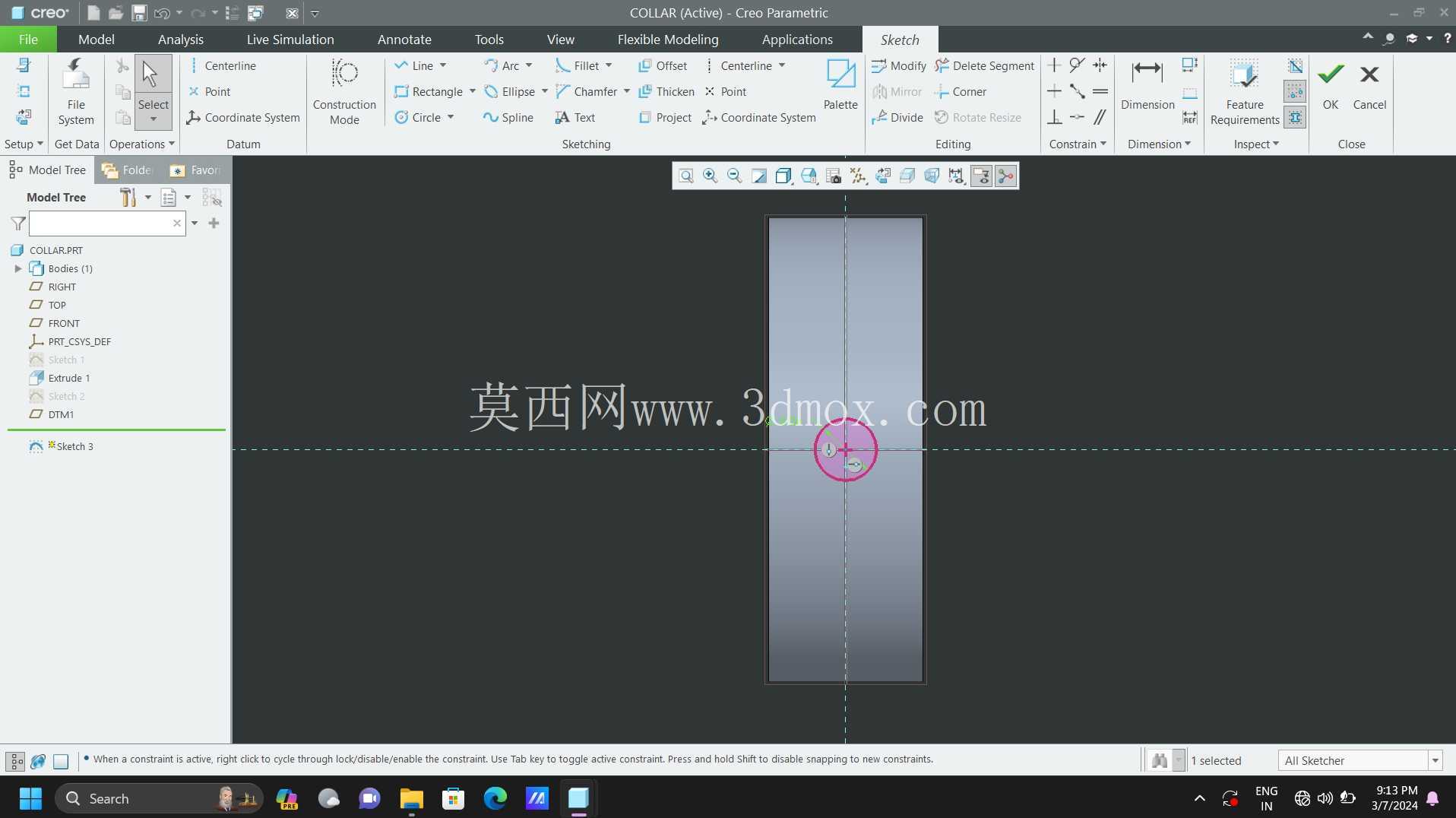Click Zoom Out on graphics toolbar
This screenshot has height=818, width=1456.
[734, 176]
